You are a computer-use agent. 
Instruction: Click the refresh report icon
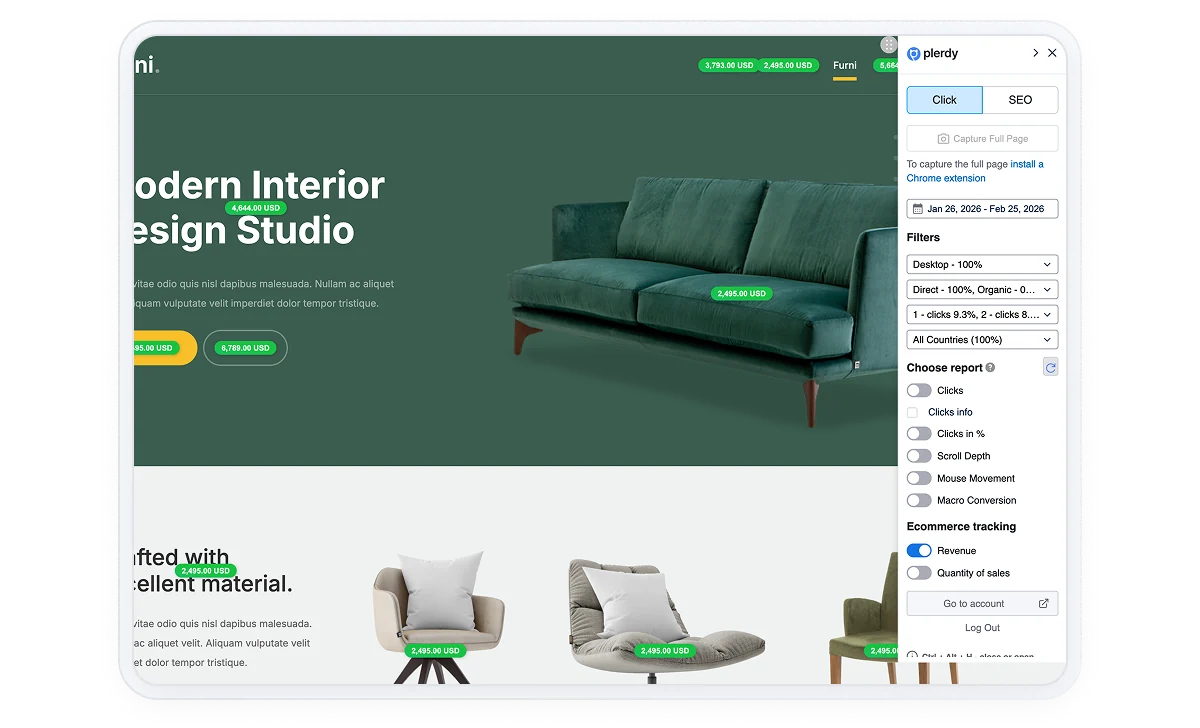point(1050,368)
